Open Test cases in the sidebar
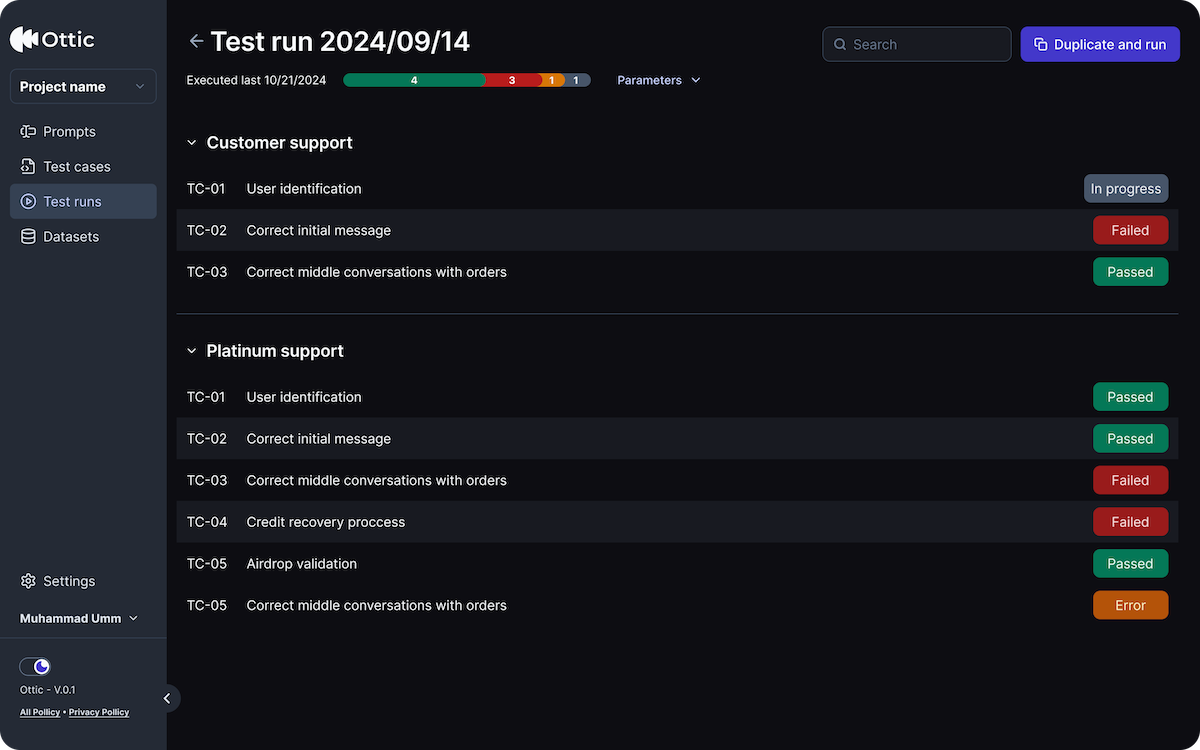The width and height of the screenshot is (1200, 750). coord(83,167)
